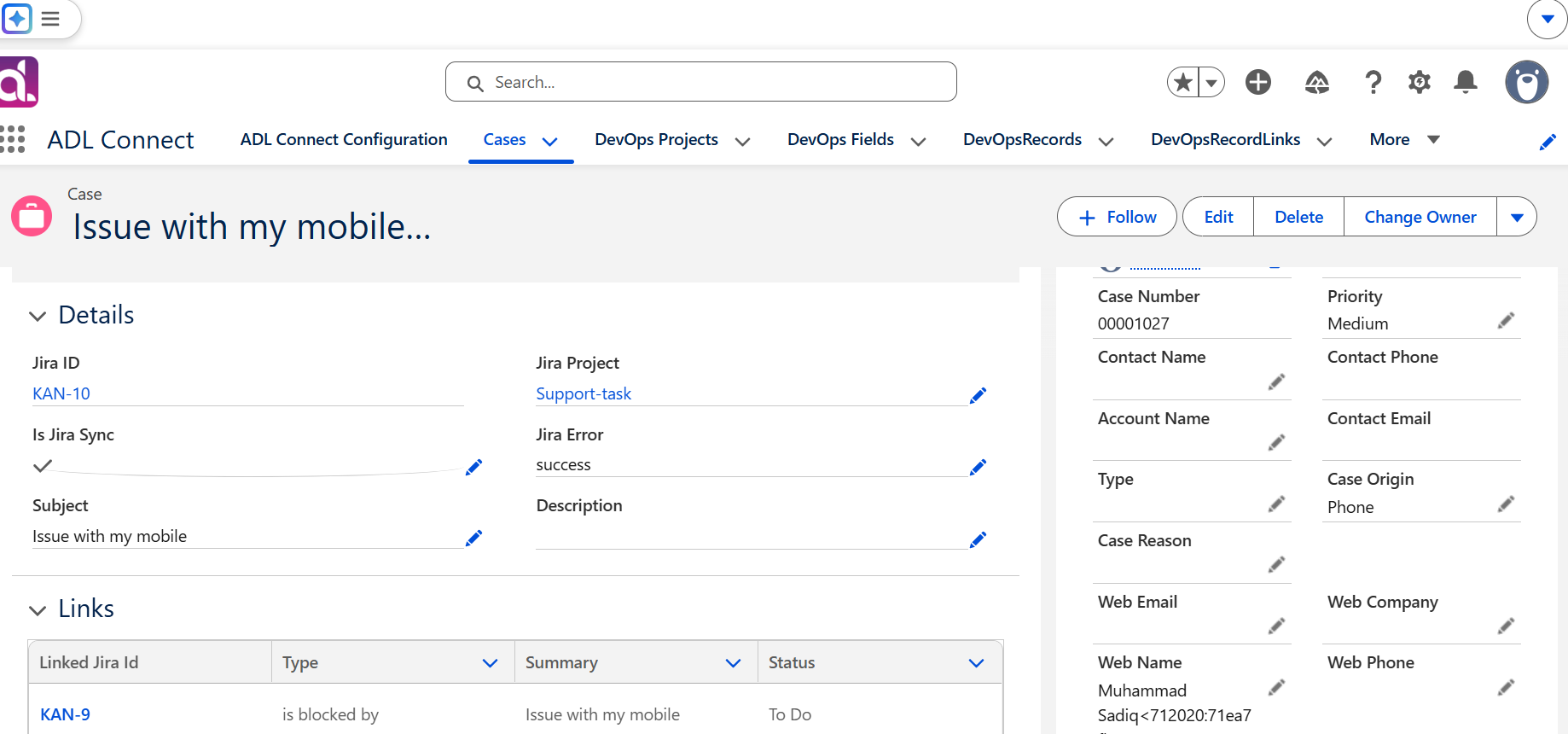Open the More navigation menu

[x=1405, y=139]
